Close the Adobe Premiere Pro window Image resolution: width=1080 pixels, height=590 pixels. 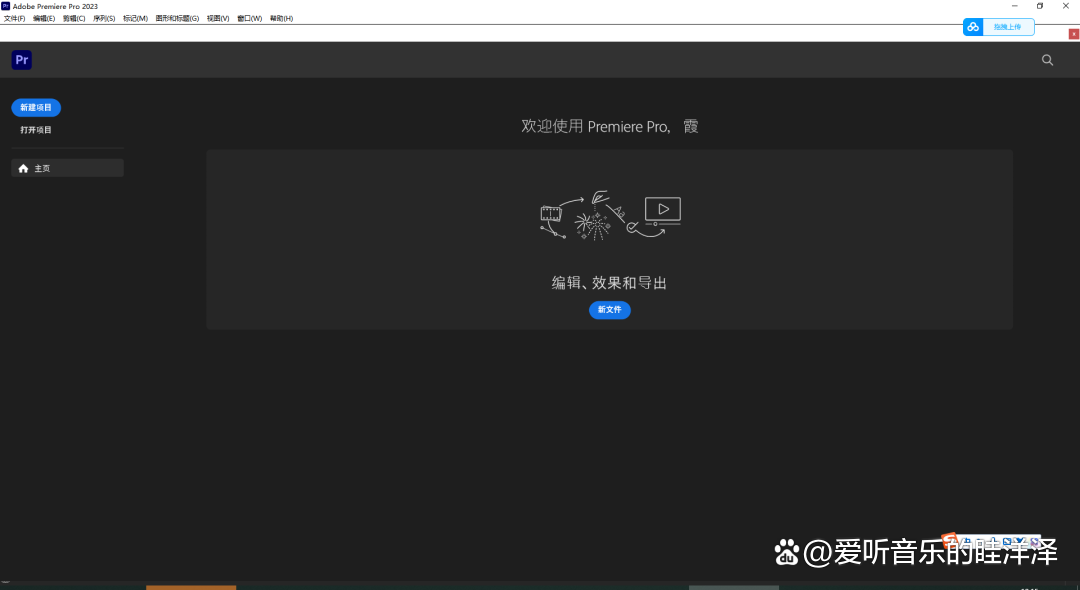click(x=1066, y=6)
